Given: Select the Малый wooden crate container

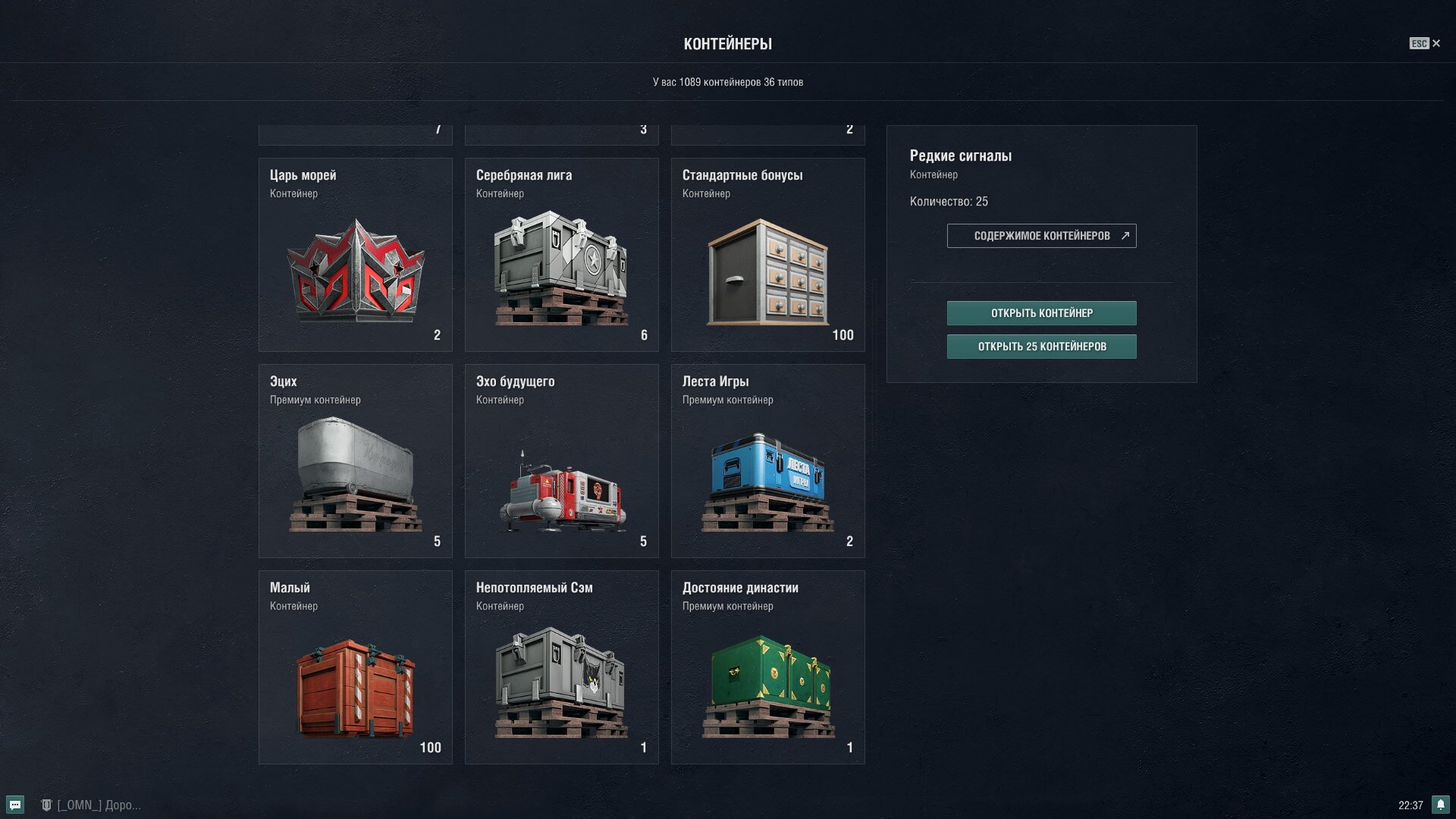Looking at the screenshot, I should pyautogui.click(x=356, y=667).
